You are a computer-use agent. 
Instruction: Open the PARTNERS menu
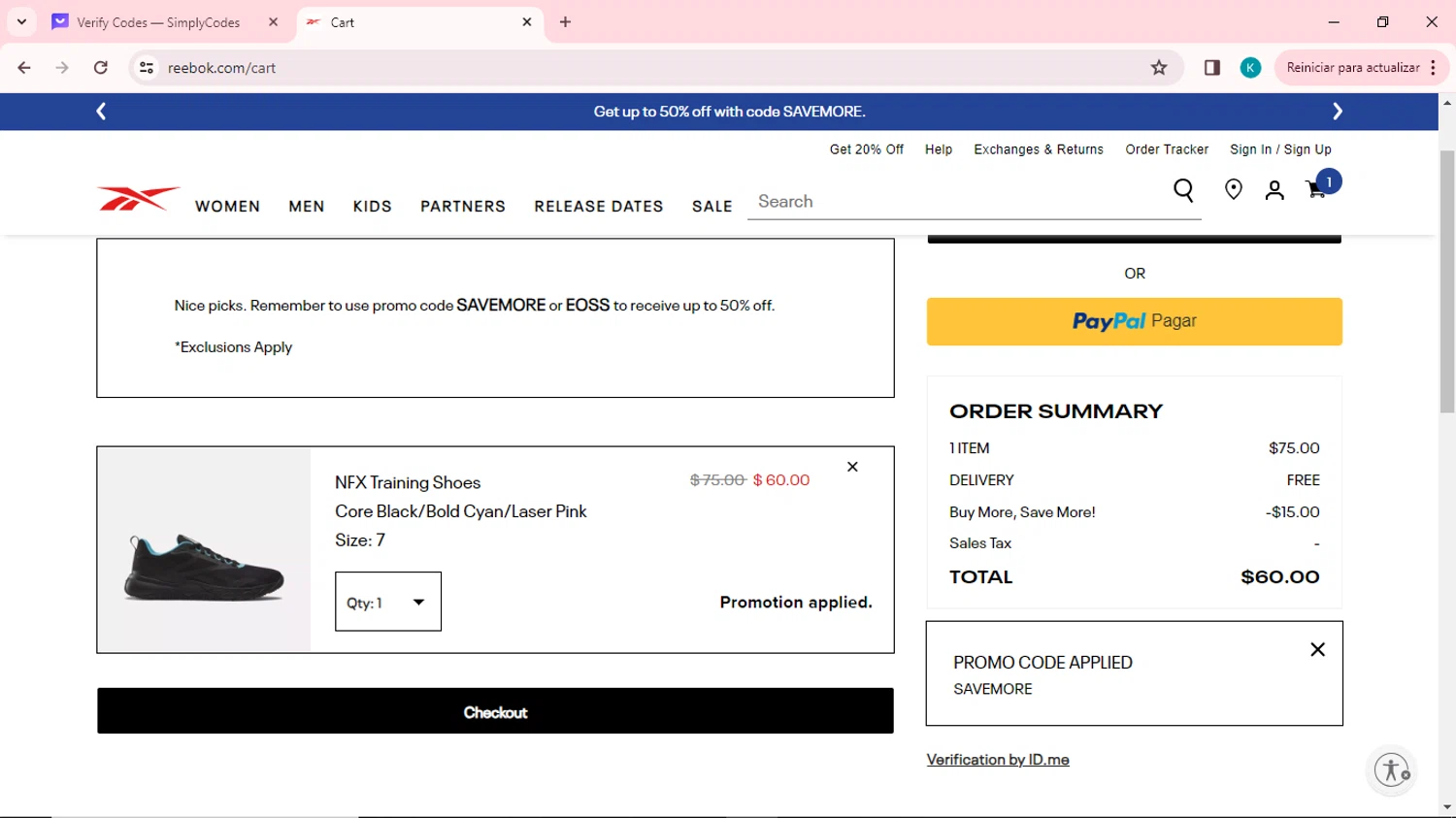[x=463, y=207]
